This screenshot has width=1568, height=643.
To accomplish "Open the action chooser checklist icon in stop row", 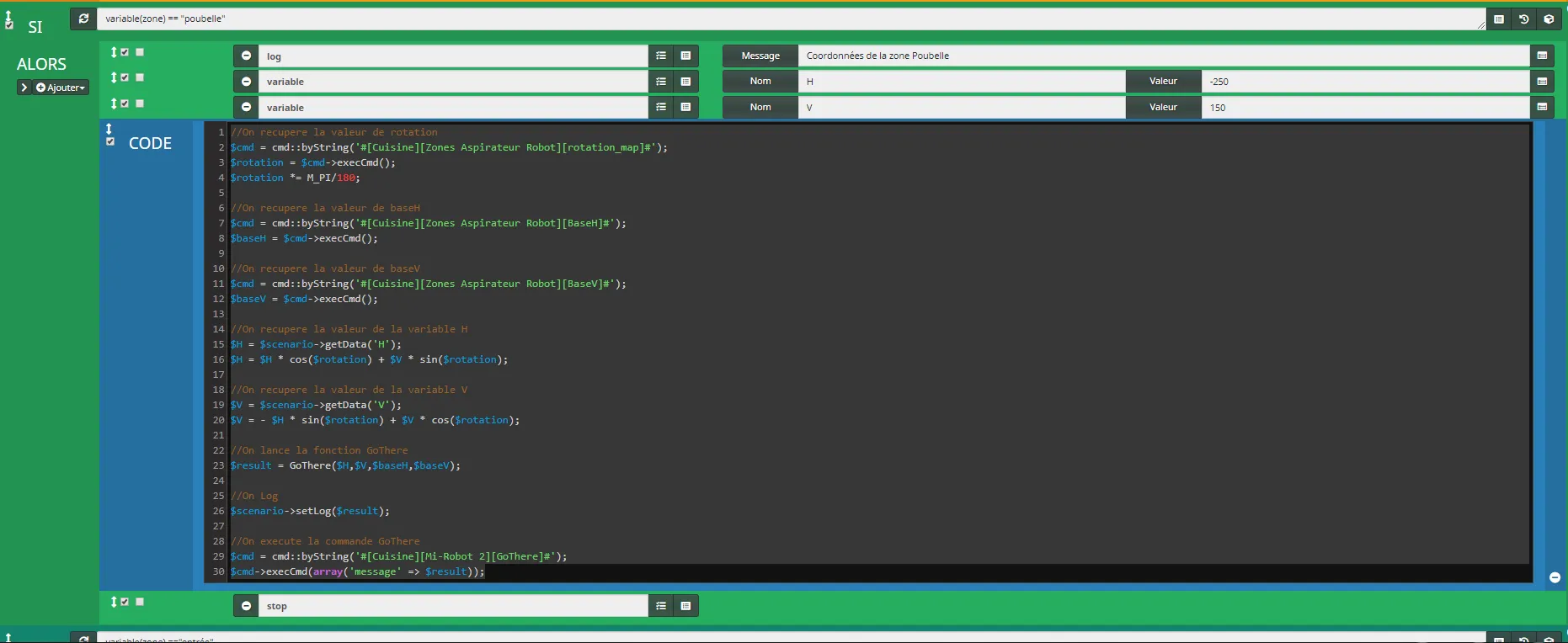I will point(661,605).
